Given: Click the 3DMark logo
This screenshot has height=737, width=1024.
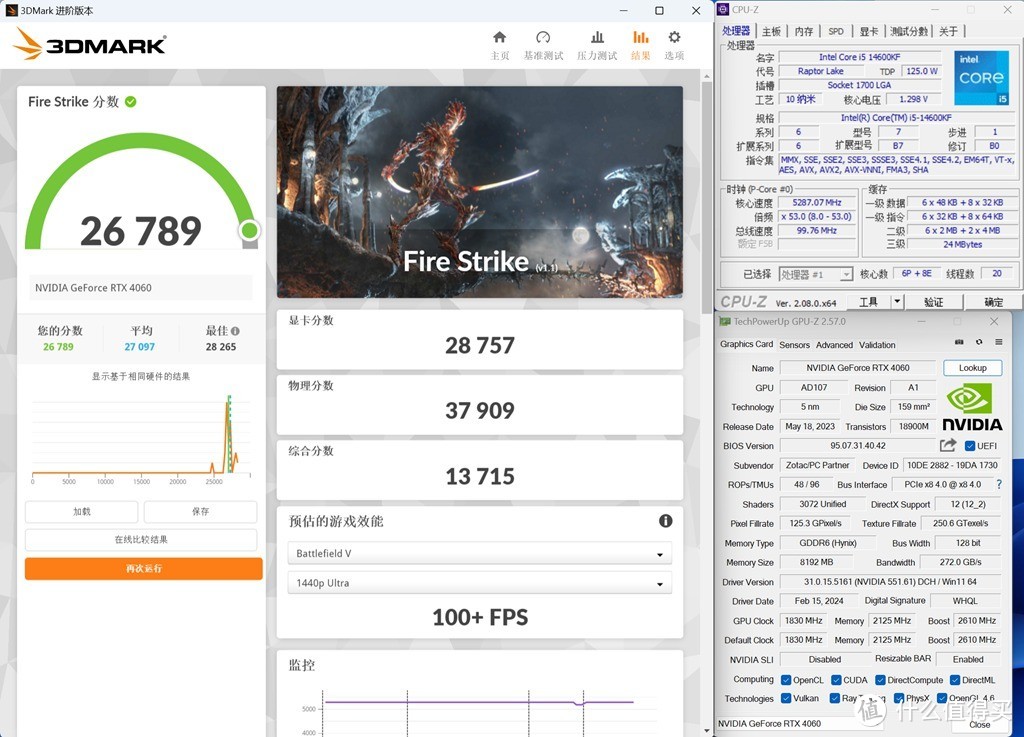Looking at the screenshot, I should [89, 44].
